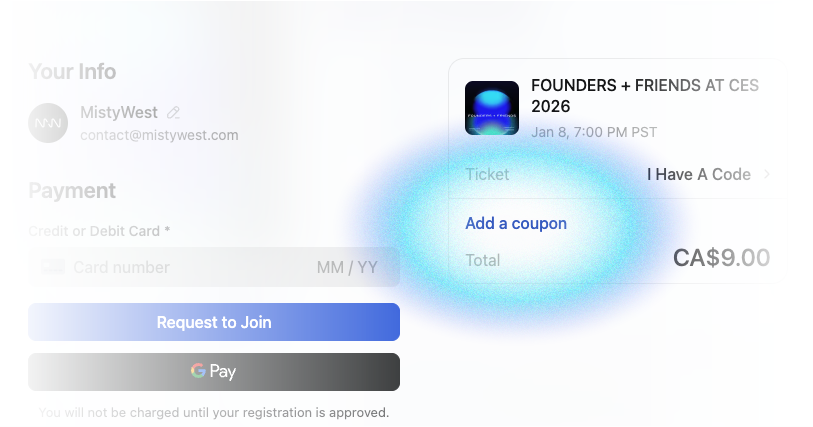813x427 pixels.
Task: Click the contact@mistywest.com email address
Action: [159, 135]
